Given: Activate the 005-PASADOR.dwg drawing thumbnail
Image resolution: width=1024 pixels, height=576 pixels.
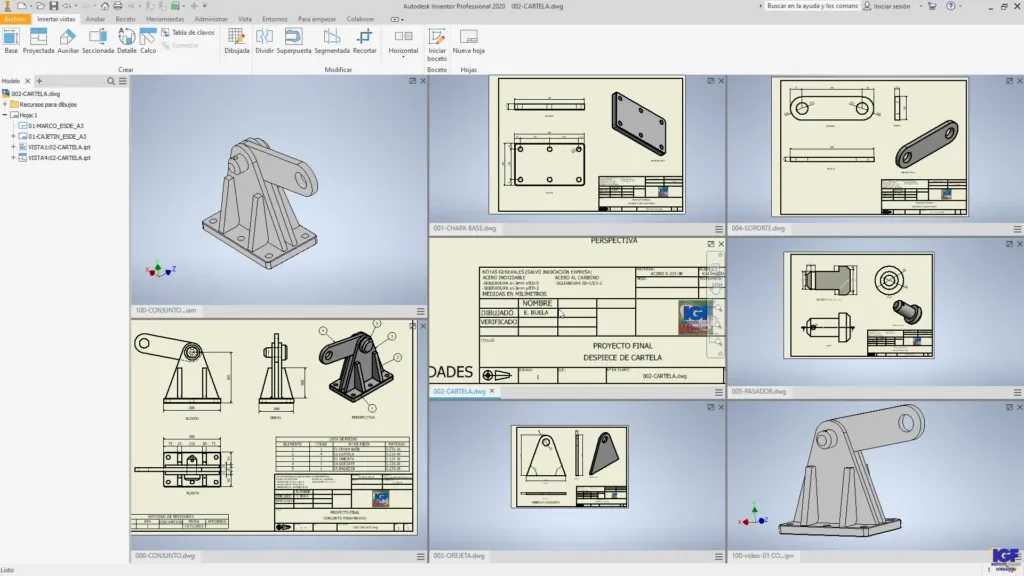Looking at the screenshot, I should pyautogui.click(x=858, y=305).
